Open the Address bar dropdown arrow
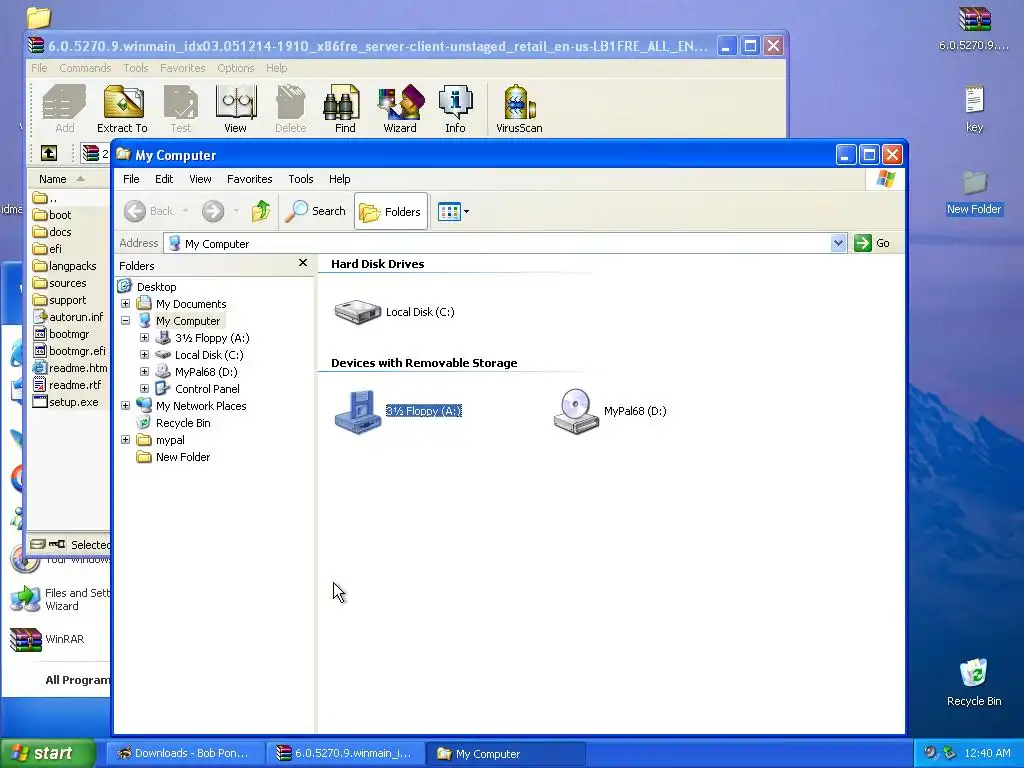The width and height of the screenshot is (1024, 768). point(838,243)
